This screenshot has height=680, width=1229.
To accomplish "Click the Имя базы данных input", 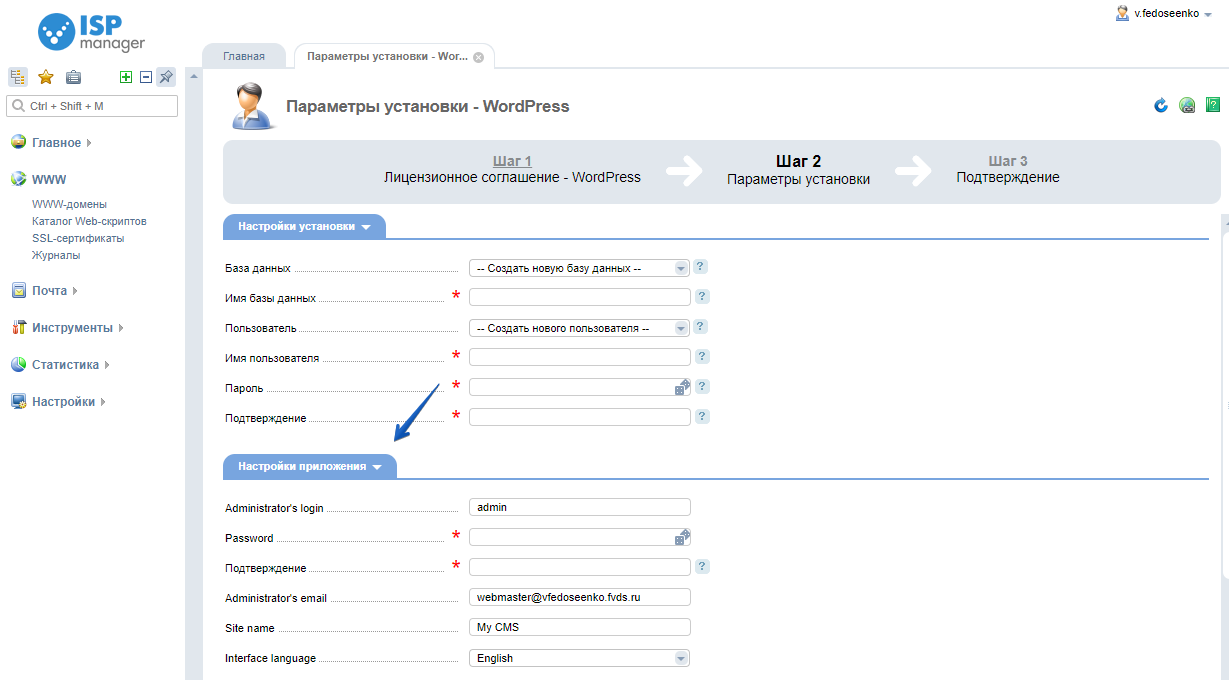I will [x=580, y=297].
